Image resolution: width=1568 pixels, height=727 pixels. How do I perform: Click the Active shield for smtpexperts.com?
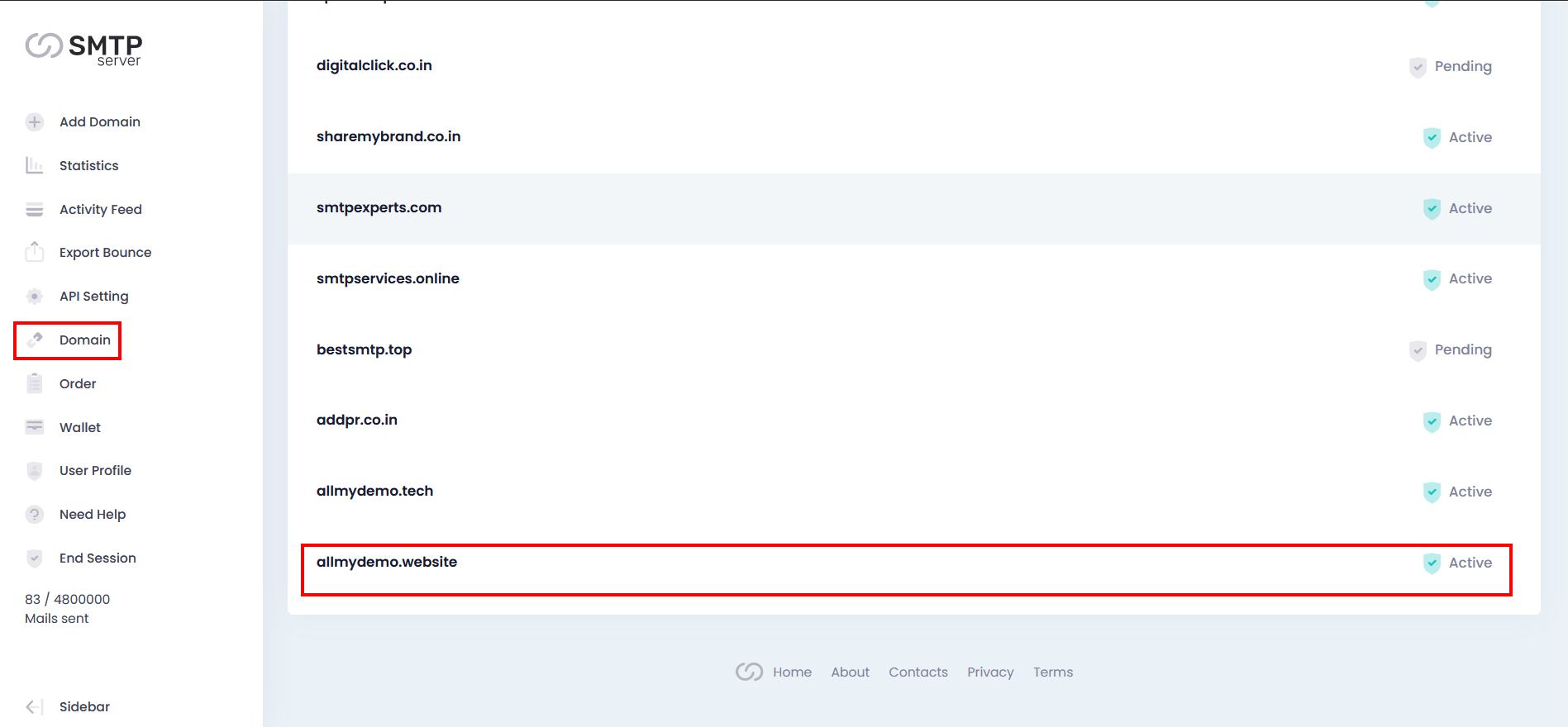pyautogui.click(x=1432, y=209)
